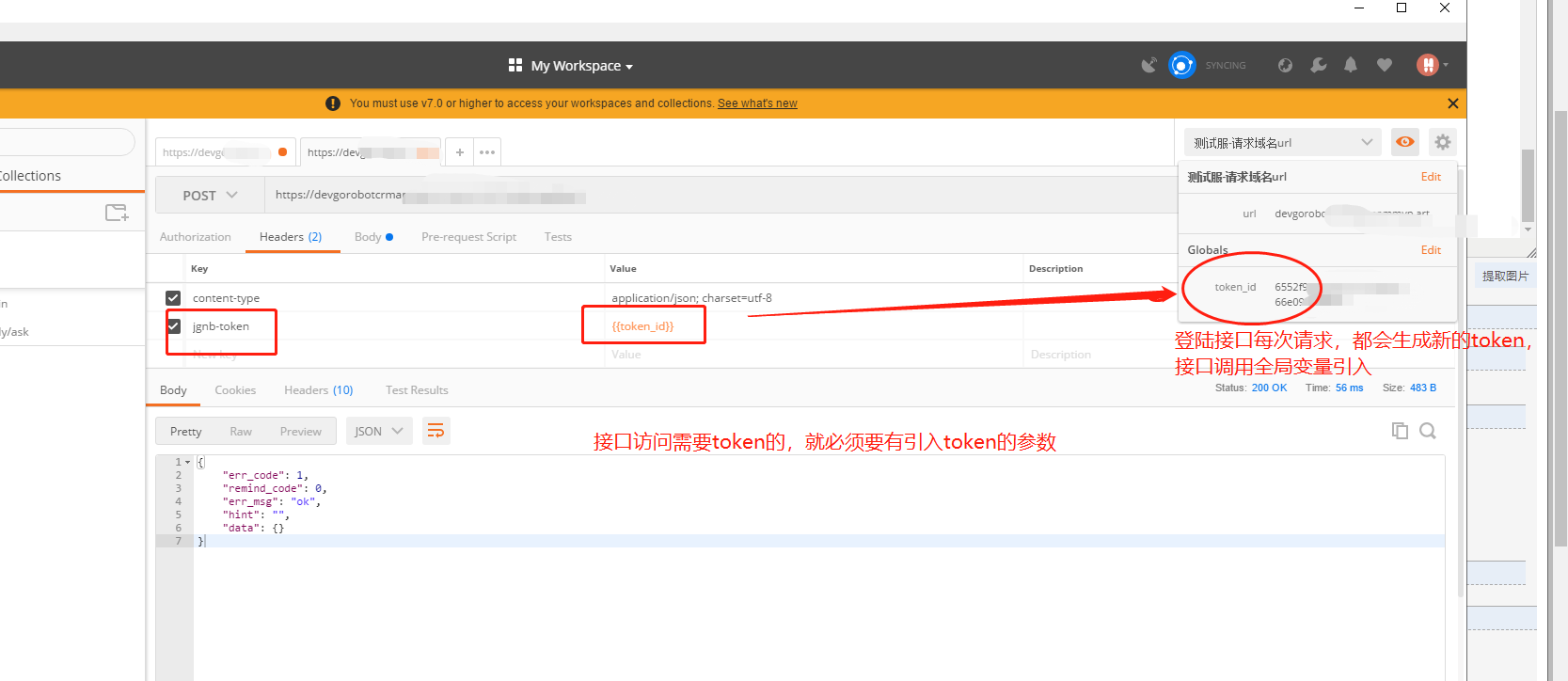
Task: Click the 200 OK status value
Action: pos(1269,388)
